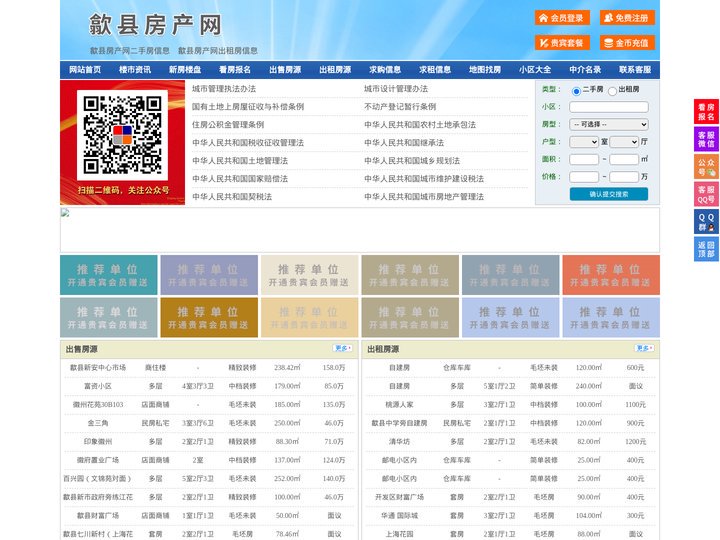Click the 确认提交搜索 search button
The width and height of the screenshot is (720, 540).
click(609, 194)
